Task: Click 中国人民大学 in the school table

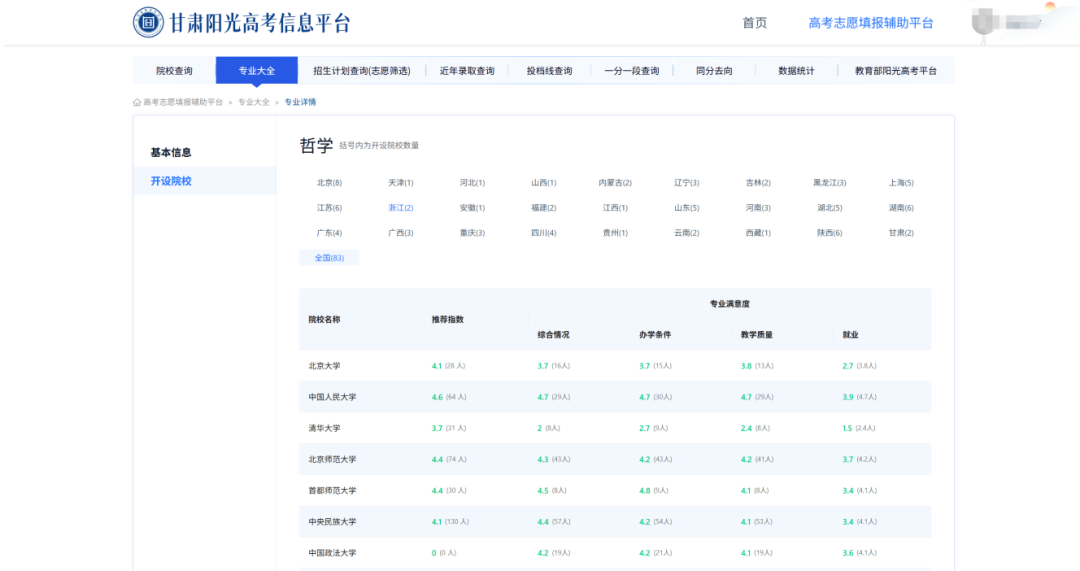Action: pyautogui.click(x=332, y=397)
